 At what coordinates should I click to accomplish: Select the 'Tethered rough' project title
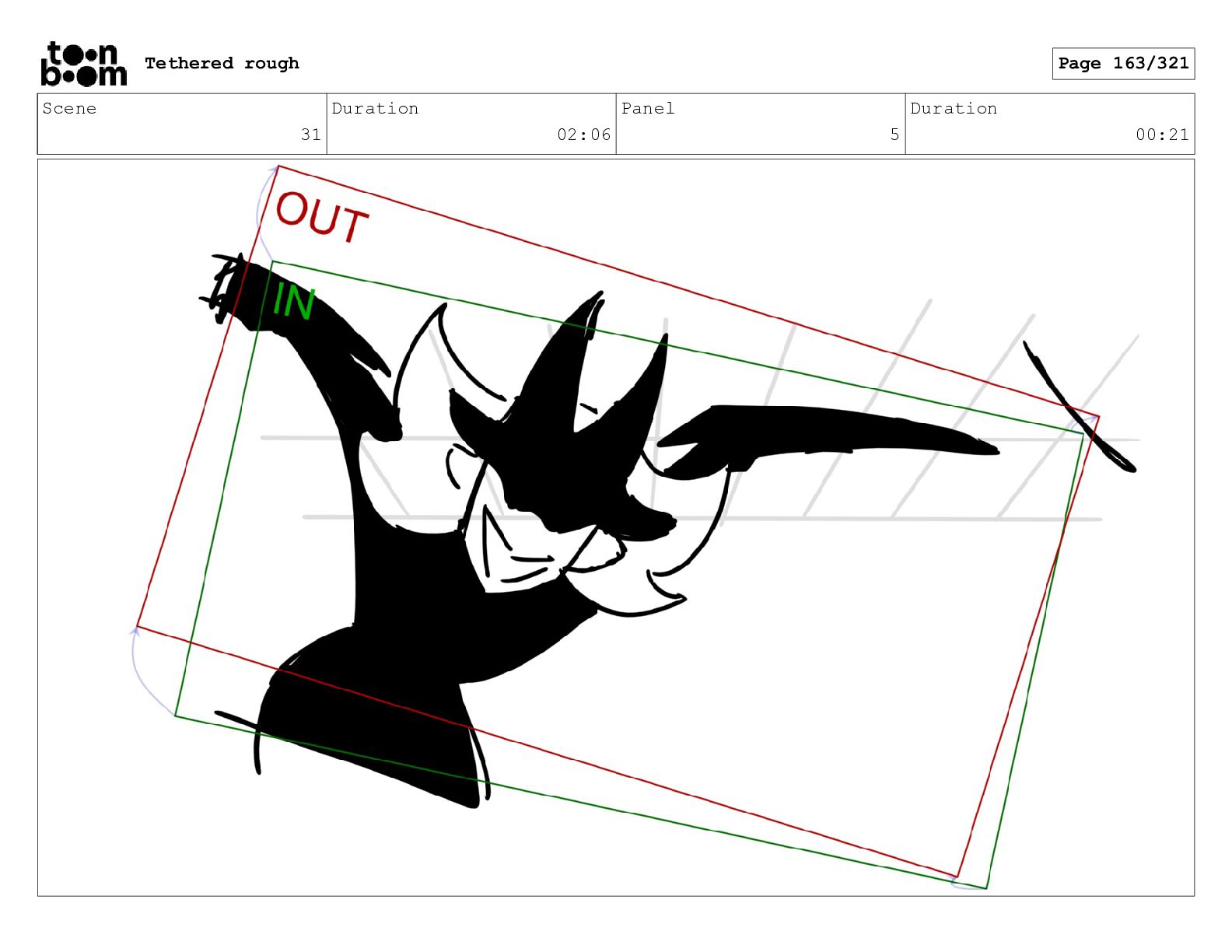tap(222, 63)
